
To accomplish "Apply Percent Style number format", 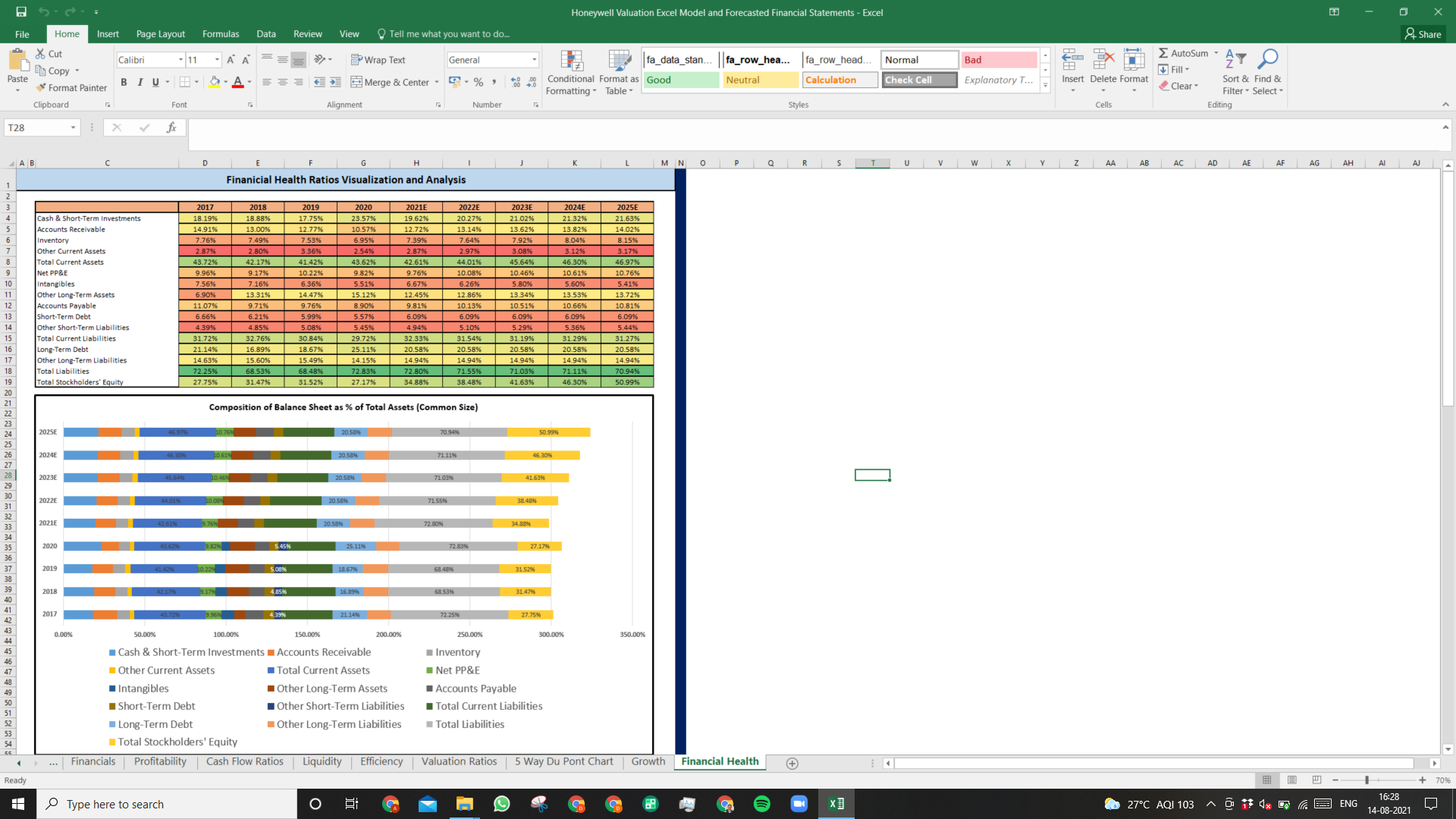I will click(x=479, y=82).
